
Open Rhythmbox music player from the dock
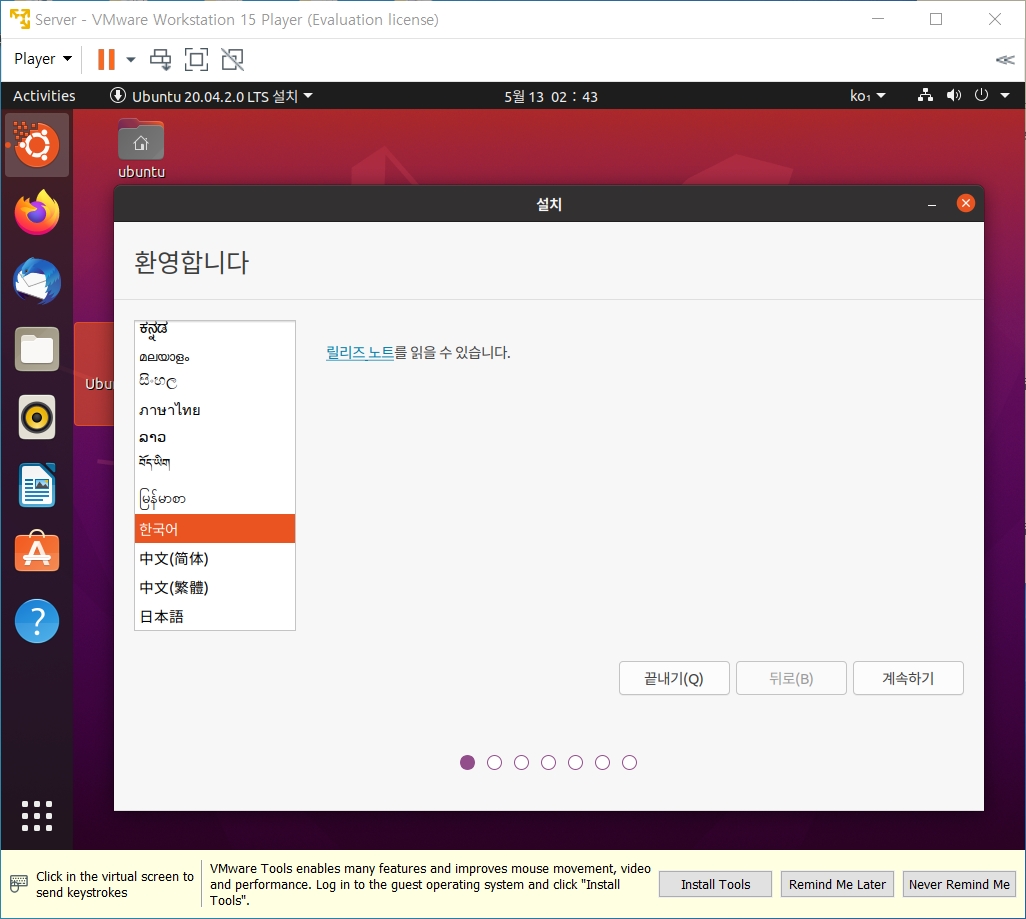pyautogui.click(x=37, y=417)
